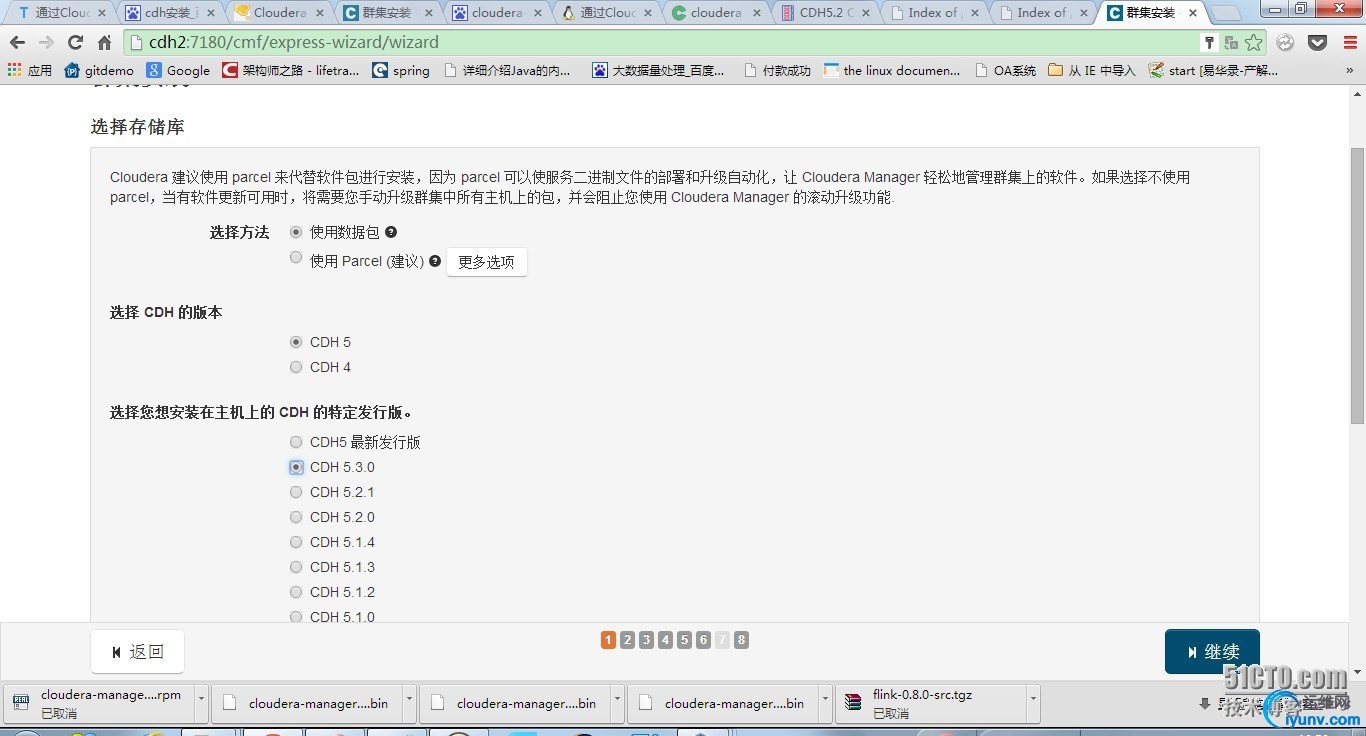Switch to the CDH5.2 browser tab
Screen dimensions: 1366x736
[826, 13]
